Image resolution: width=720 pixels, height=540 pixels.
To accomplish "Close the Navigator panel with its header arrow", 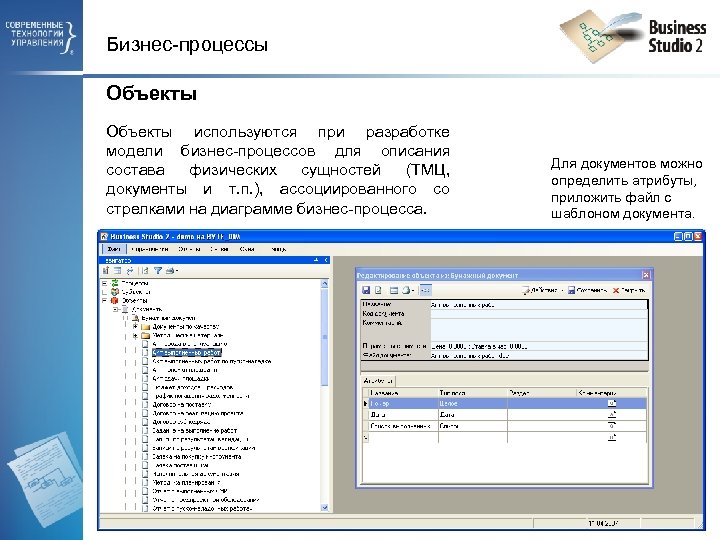I will pyautogui.click(x=326, y=260).
